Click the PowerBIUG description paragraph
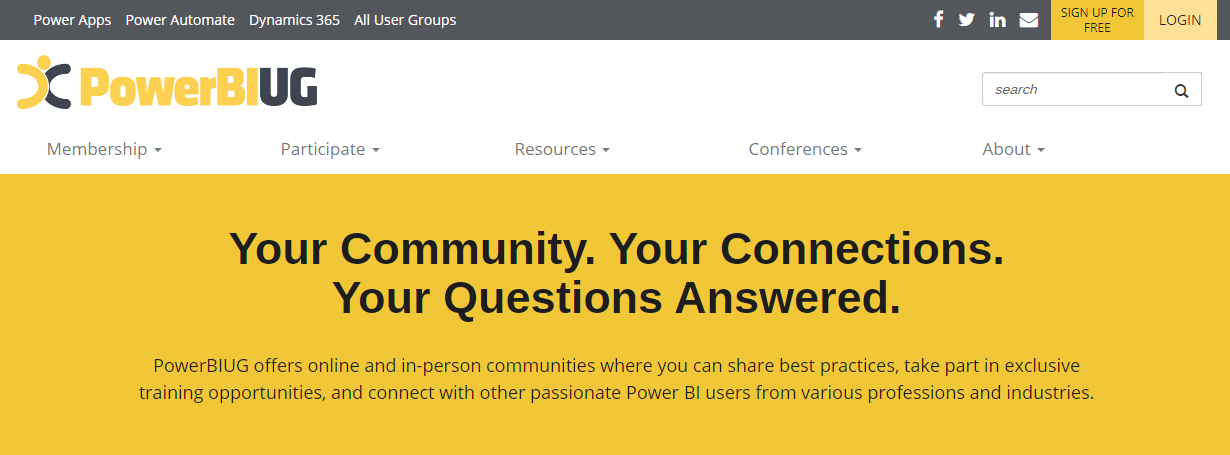The width and height of the screenshot is (1230, 455). pos(616,379)
